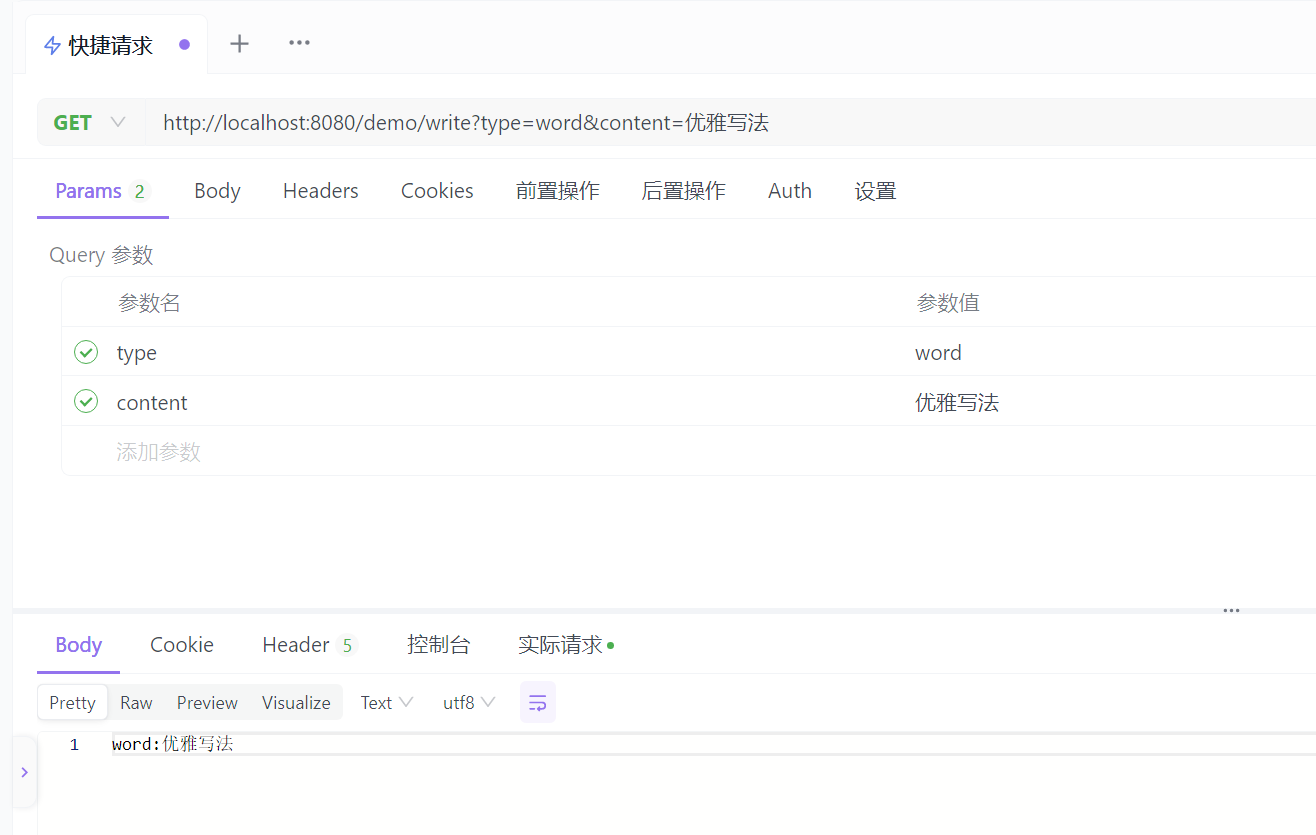Select the response Body tab
This screenshot has height=835, width=1316.
tap(78, 645)
